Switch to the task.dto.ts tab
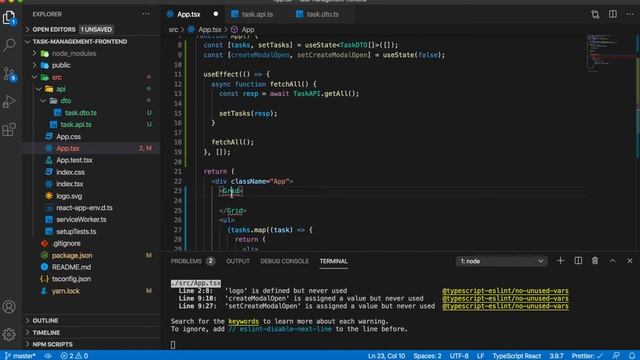This screenshot has width=640, height=360. [x=322, y=14]
